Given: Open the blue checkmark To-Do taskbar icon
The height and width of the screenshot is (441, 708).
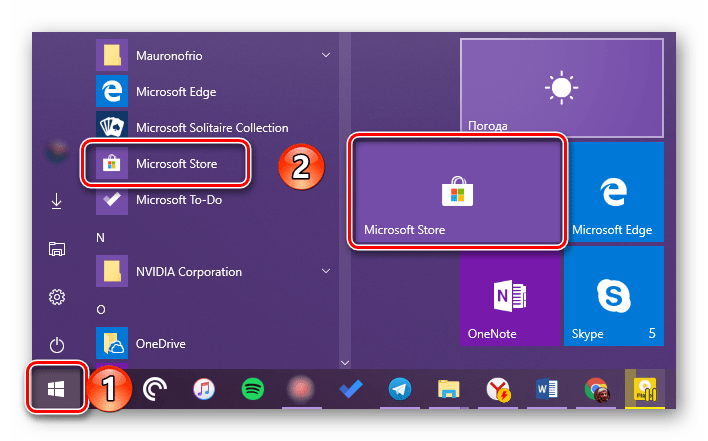Looking at the screenshot, I should [351, 389].
